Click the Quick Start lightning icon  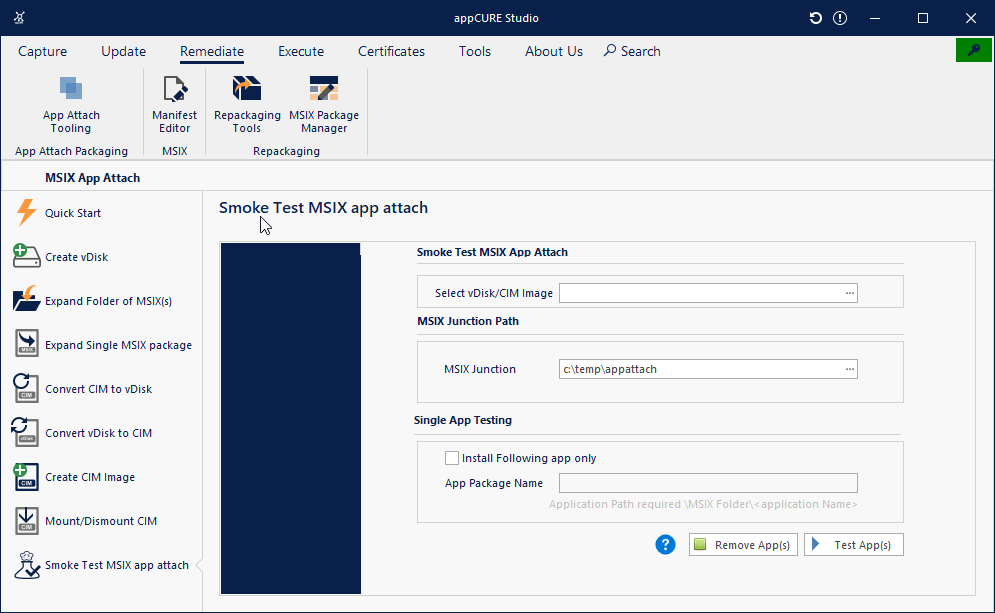tap(26, 213)
